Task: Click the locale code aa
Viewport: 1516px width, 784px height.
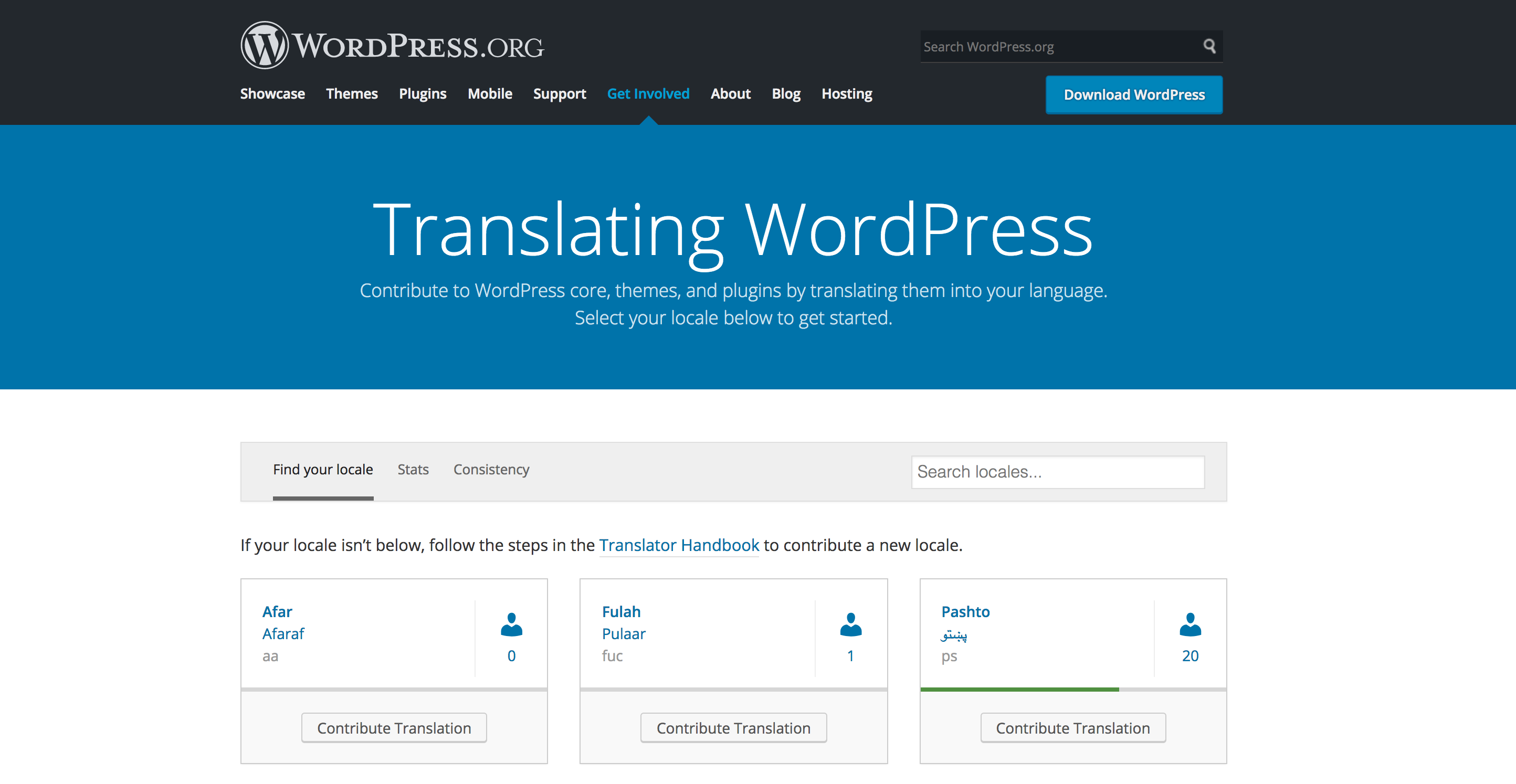Action: tap(270, 656)
